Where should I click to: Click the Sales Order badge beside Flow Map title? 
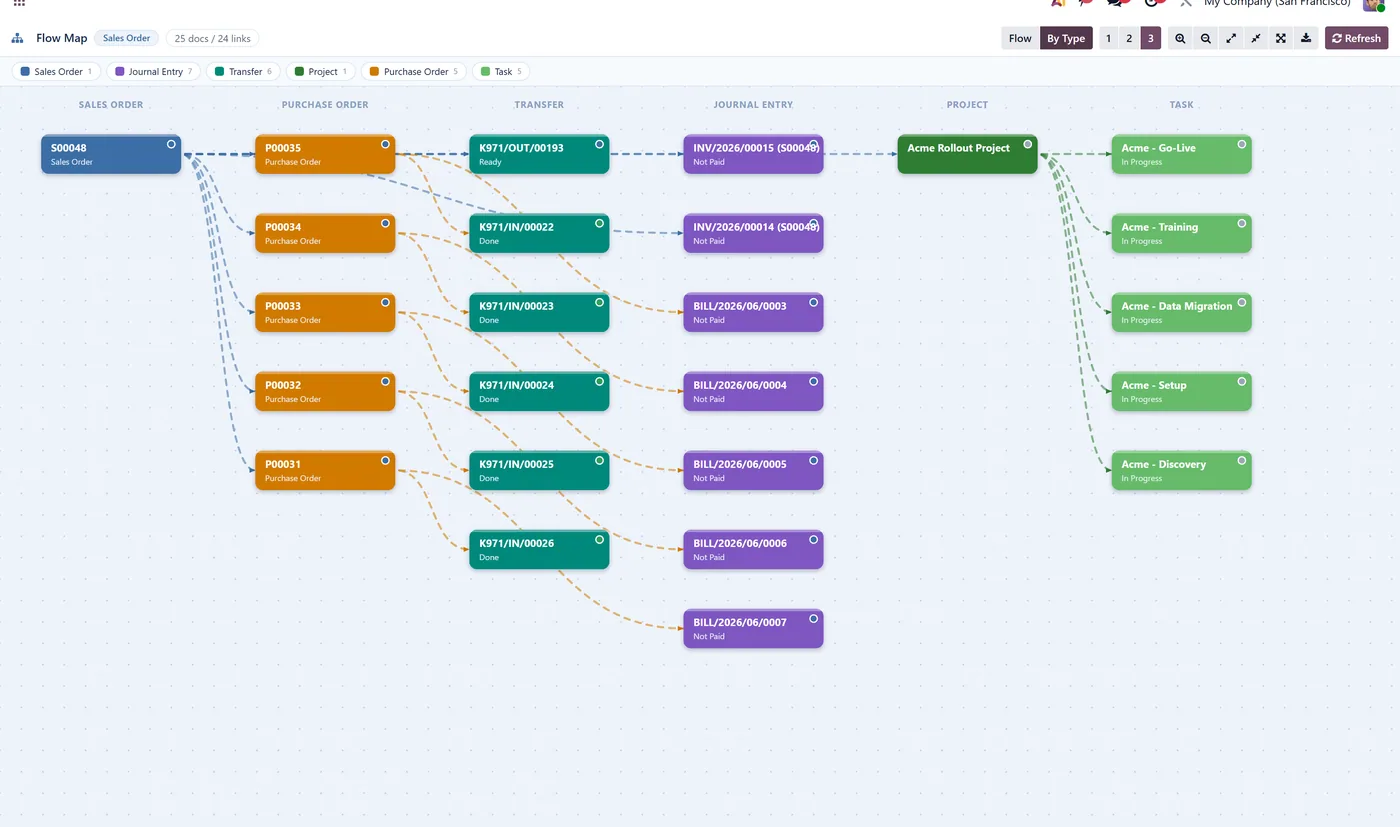(126, 38)
